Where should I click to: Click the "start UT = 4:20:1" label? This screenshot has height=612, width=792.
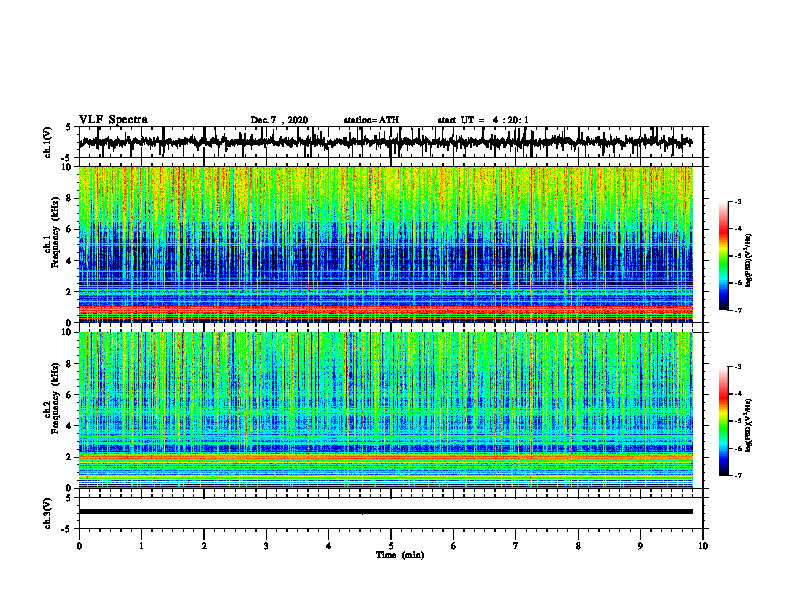point(483,120)
